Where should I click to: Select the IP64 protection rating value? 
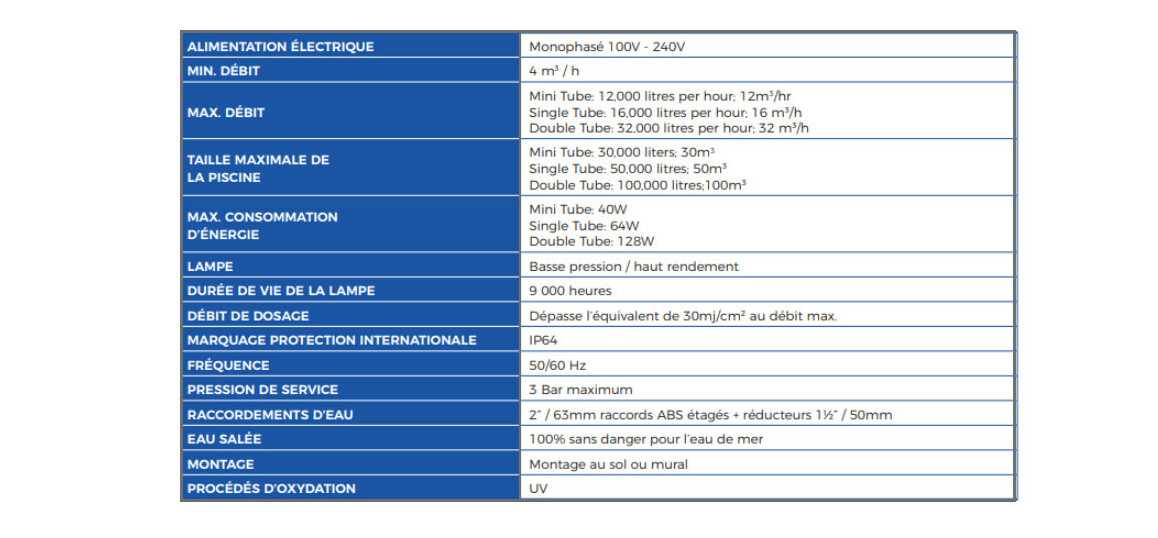coord(543,340)
